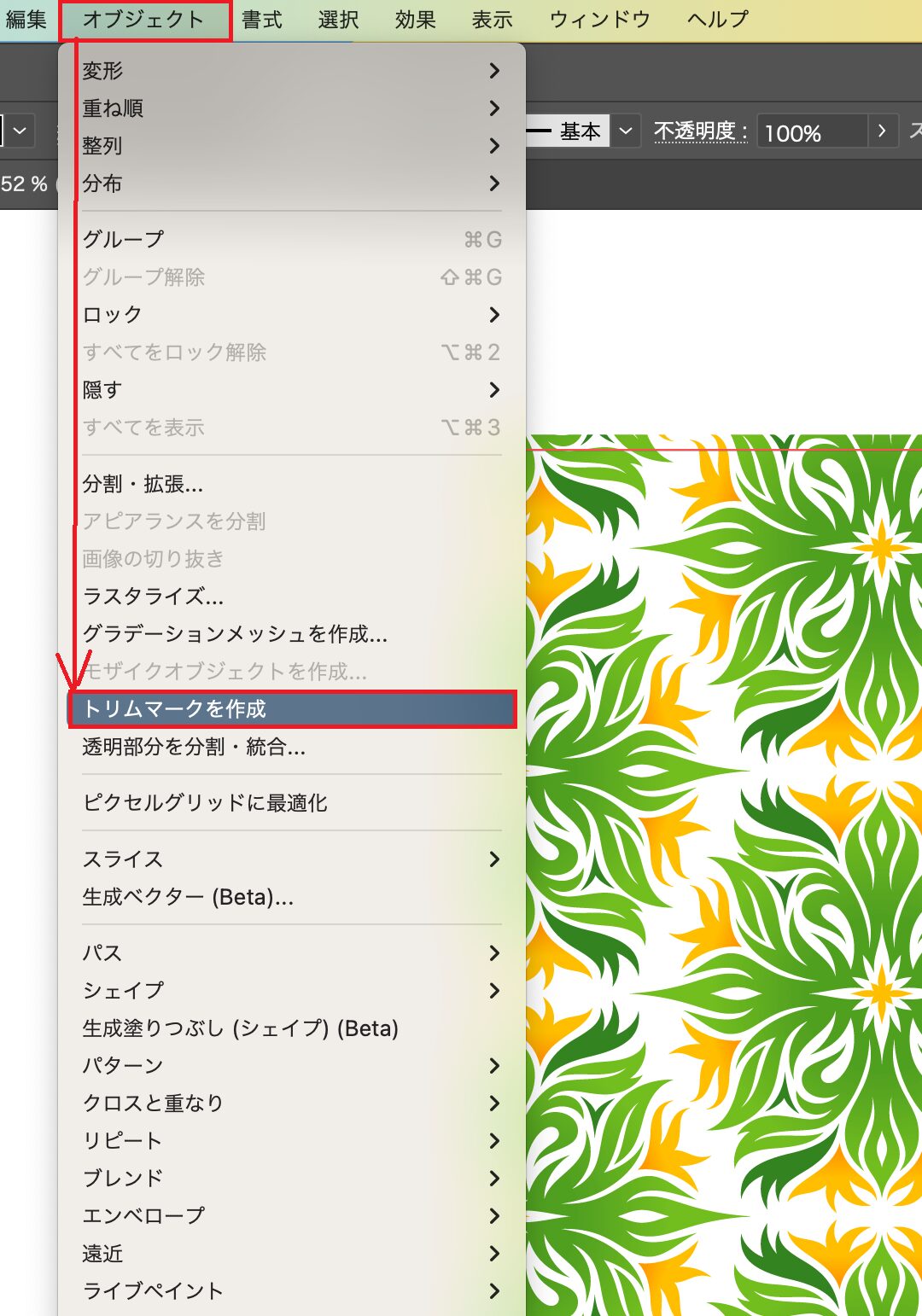
Task: Choose ピクセルグリッドに最適化
Action: (292, 803)
